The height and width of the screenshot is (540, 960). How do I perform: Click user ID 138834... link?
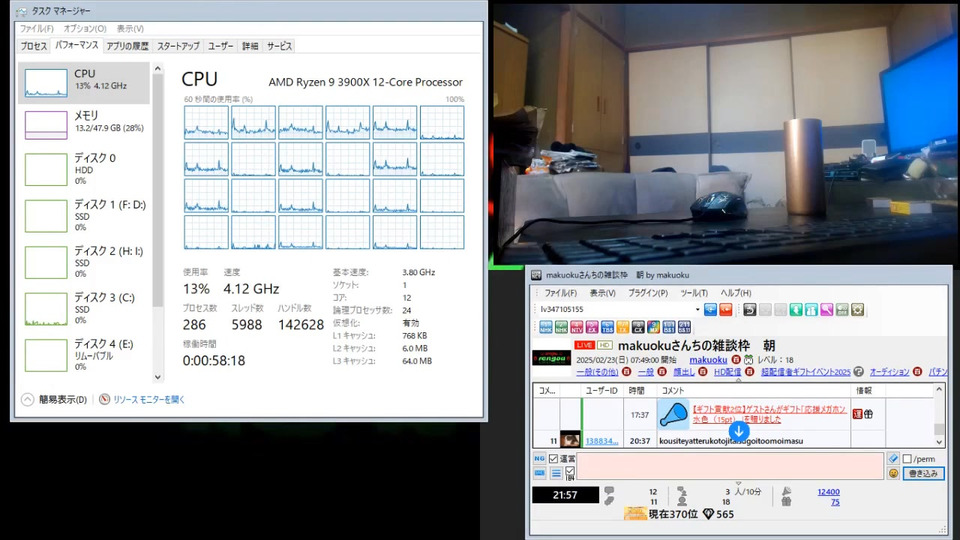pos(602,441)
